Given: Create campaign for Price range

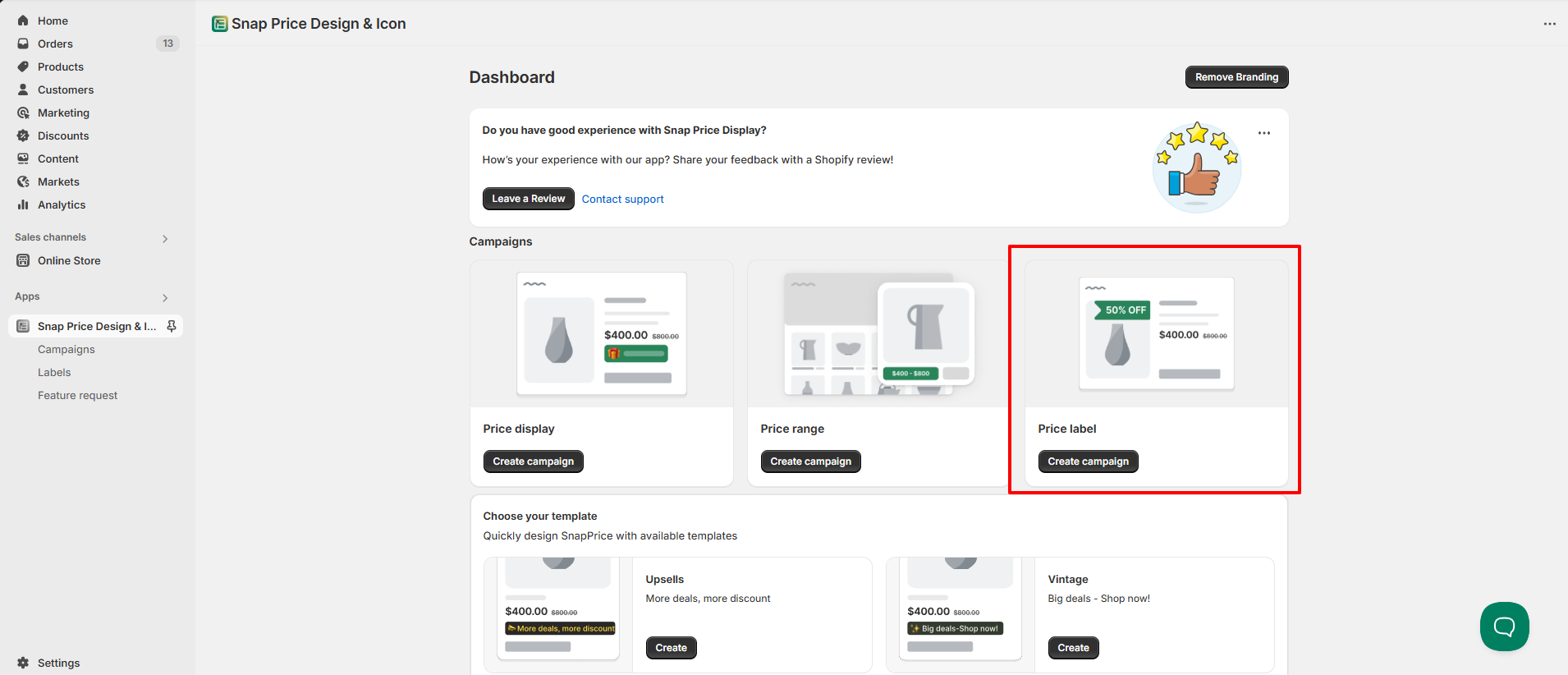Looking at the screenshot, I should point(810,461).
